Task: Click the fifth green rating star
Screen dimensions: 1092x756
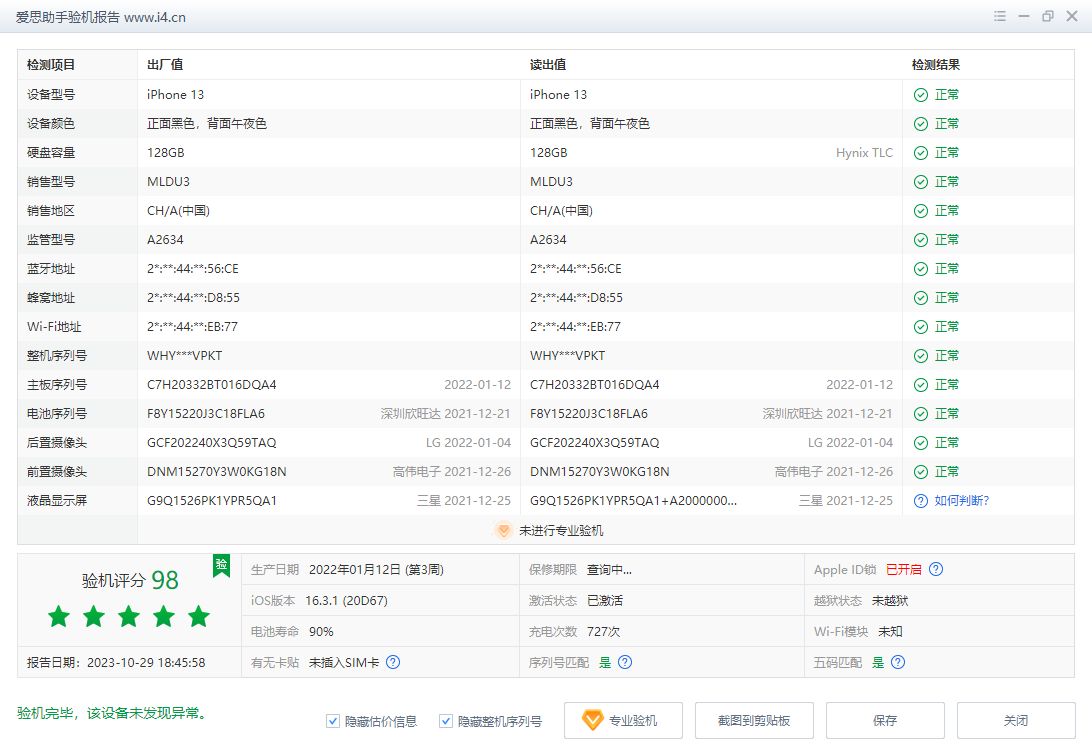Action: click(199, 618)
